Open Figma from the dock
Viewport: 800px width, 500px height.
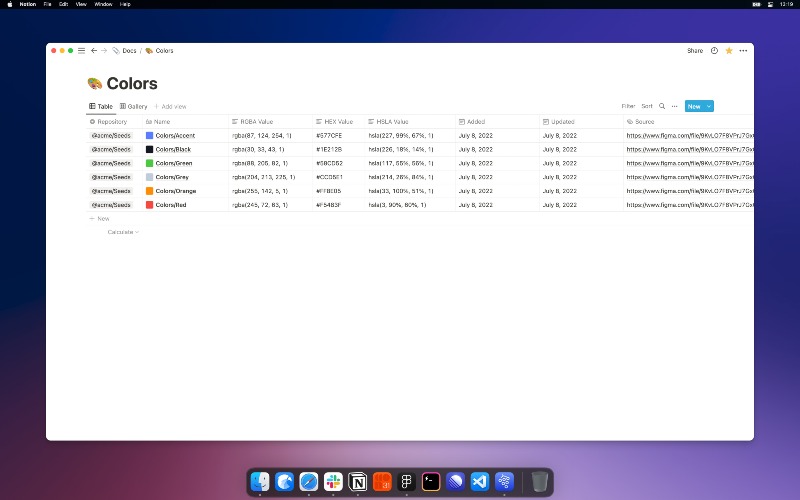pos(407,481)
